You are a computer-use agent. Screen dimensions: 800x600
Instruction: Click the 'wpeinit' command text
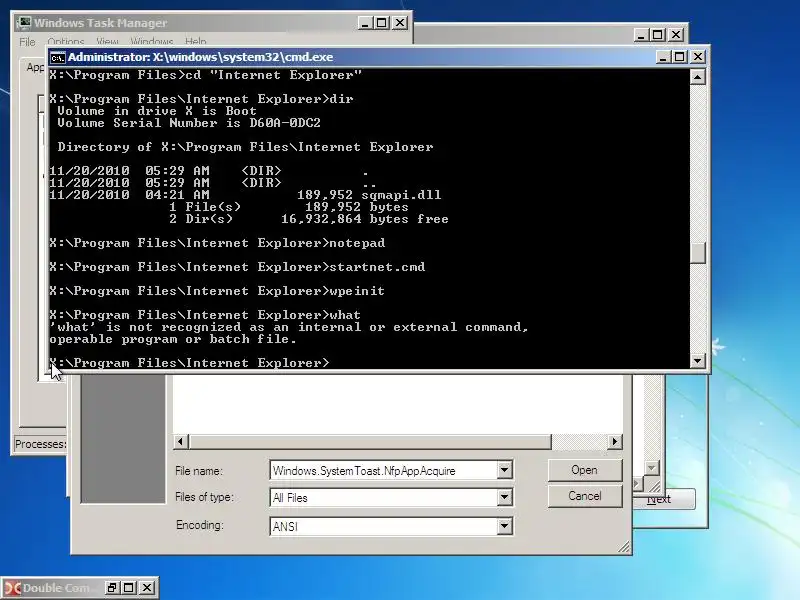[357, 291]
